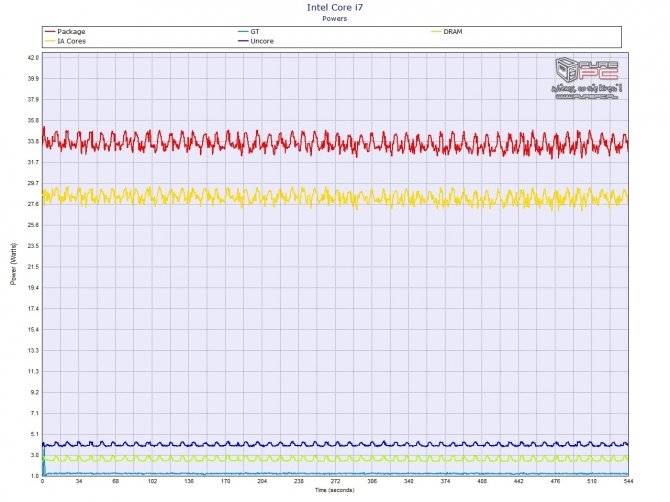Viewport: 670px width, 502px height.
Task: Click the 170 x-axis tick label
Action: pos(226,481)
